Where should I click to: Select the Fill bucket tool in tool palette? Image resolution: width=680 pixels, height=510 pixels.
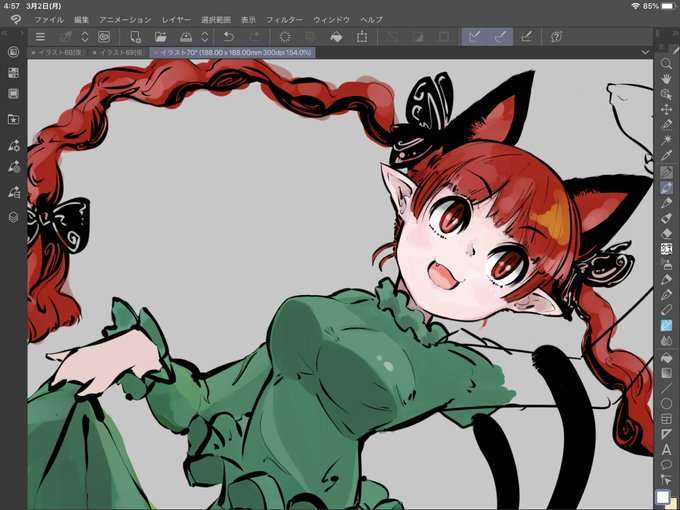click(666, 358)
